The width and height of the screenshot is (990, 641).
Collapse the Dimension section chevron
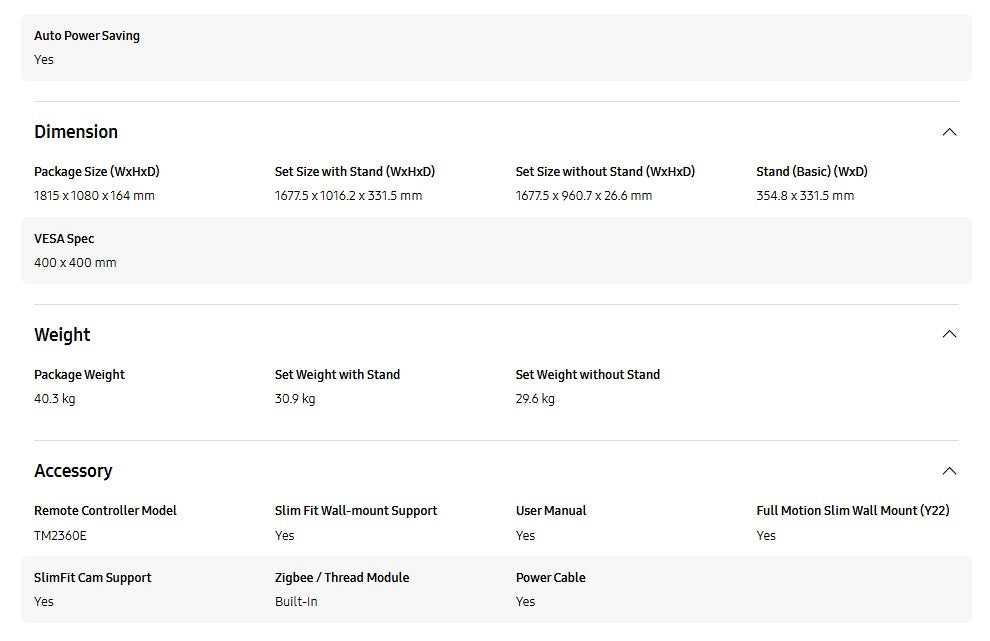[x=949, y=132]
